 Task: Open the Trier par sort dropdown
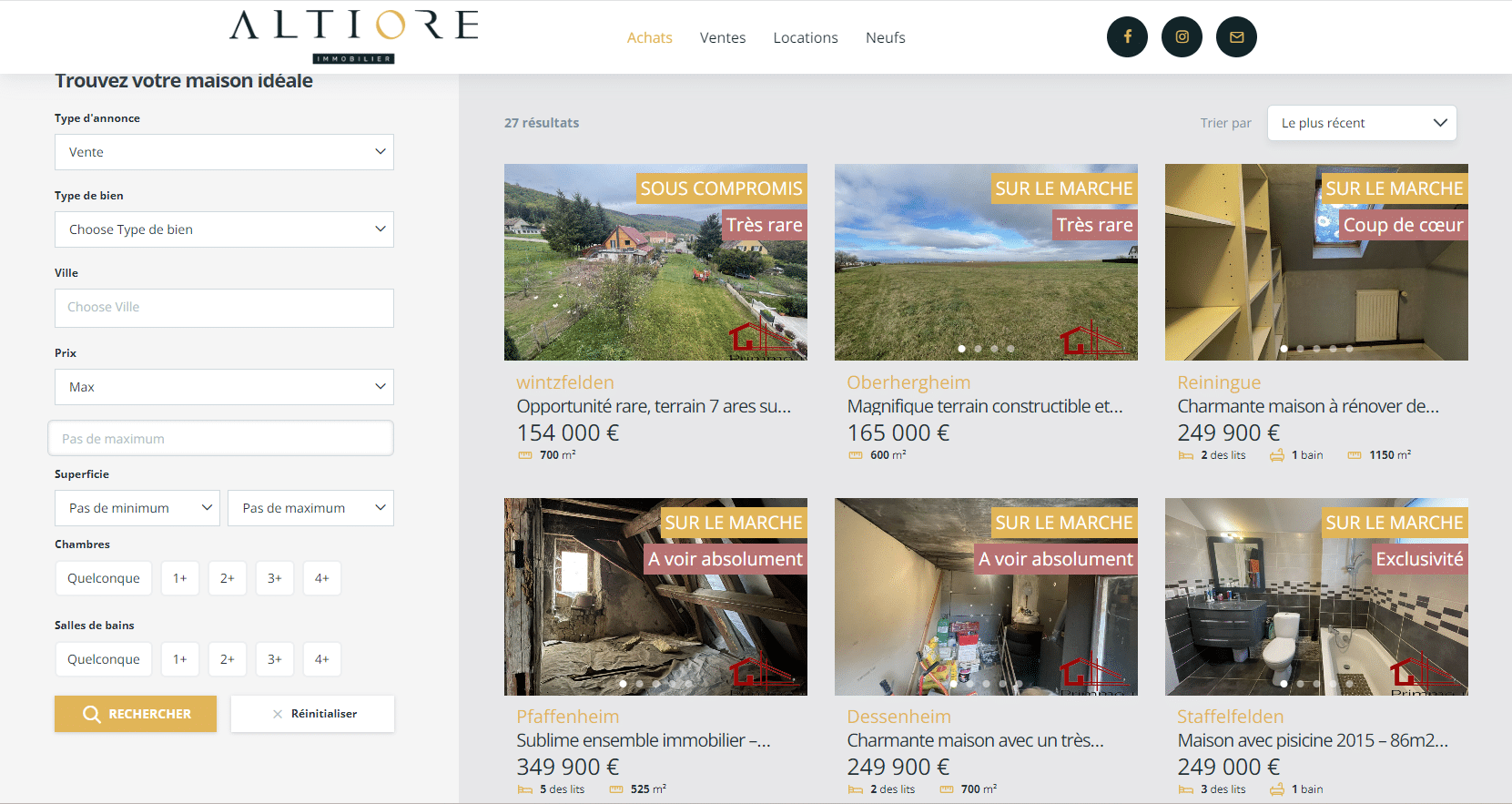click(x=1362, y=123)
